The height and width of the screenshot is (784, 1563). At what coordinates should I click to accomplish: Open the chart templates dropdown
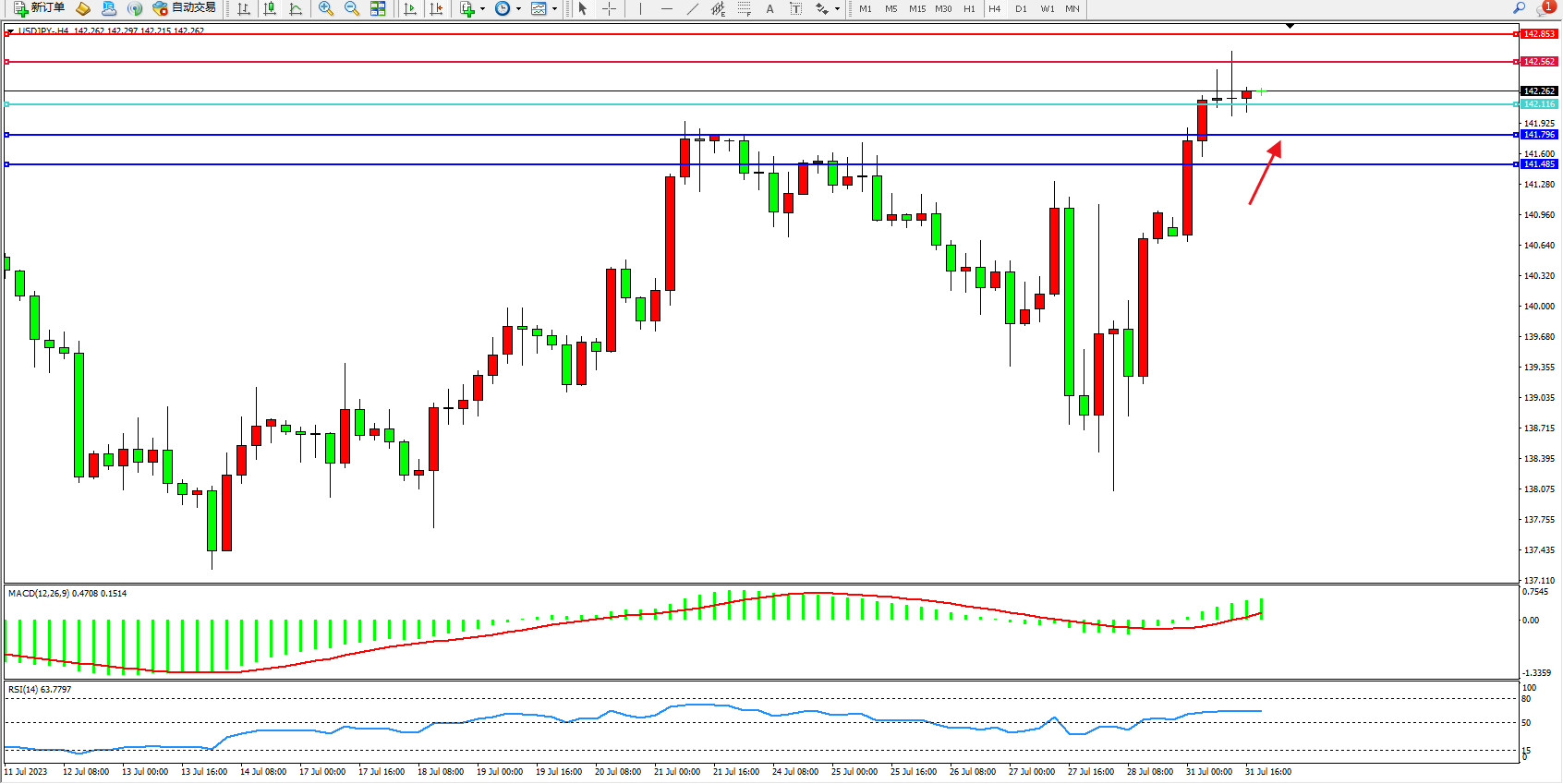tap(554, 8)
